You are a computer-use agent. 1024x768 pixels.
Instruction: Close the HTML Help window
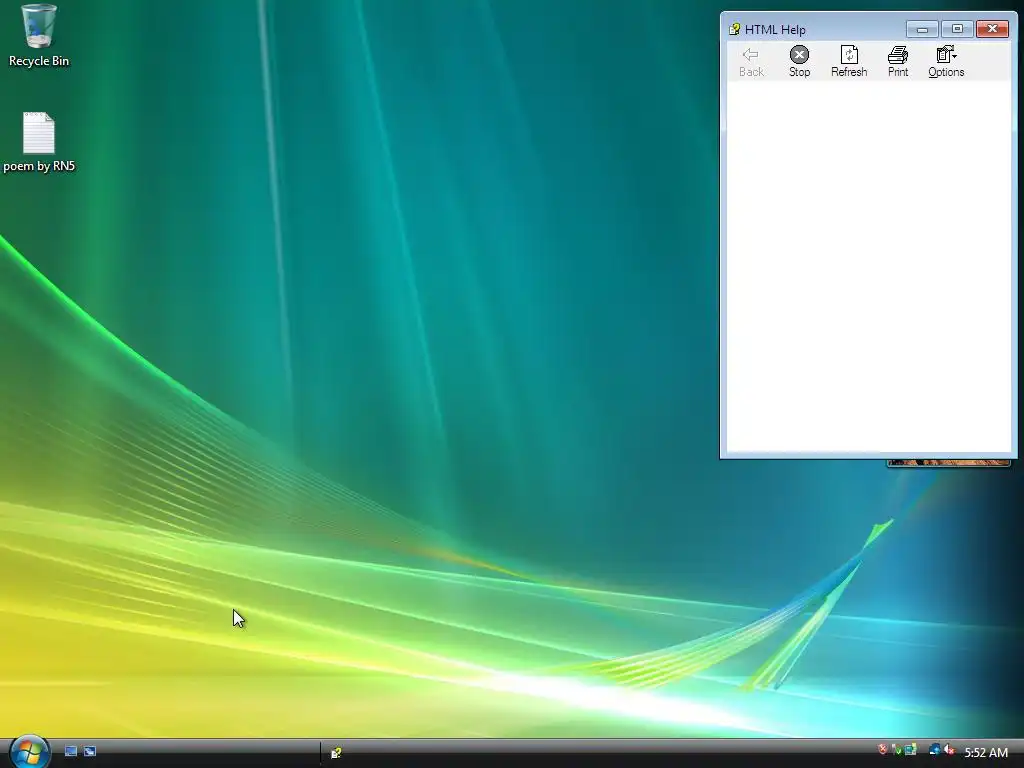click(992, 29)
